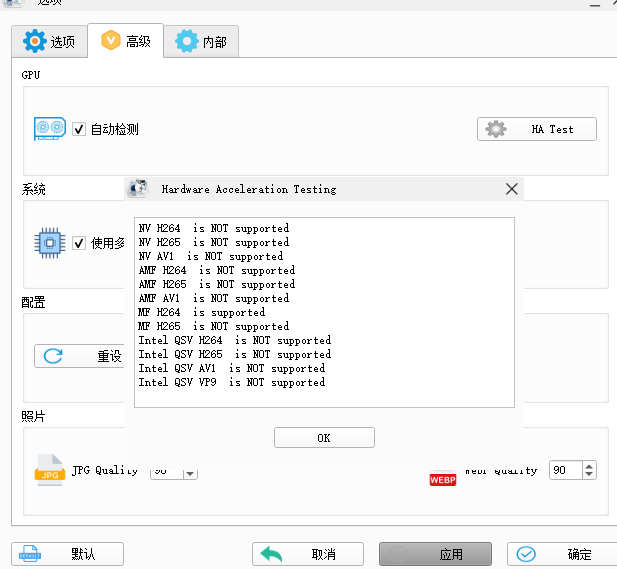Click the DEFAULT document icon on 默认
617x569 pixels.
click(x=30, y=554)
